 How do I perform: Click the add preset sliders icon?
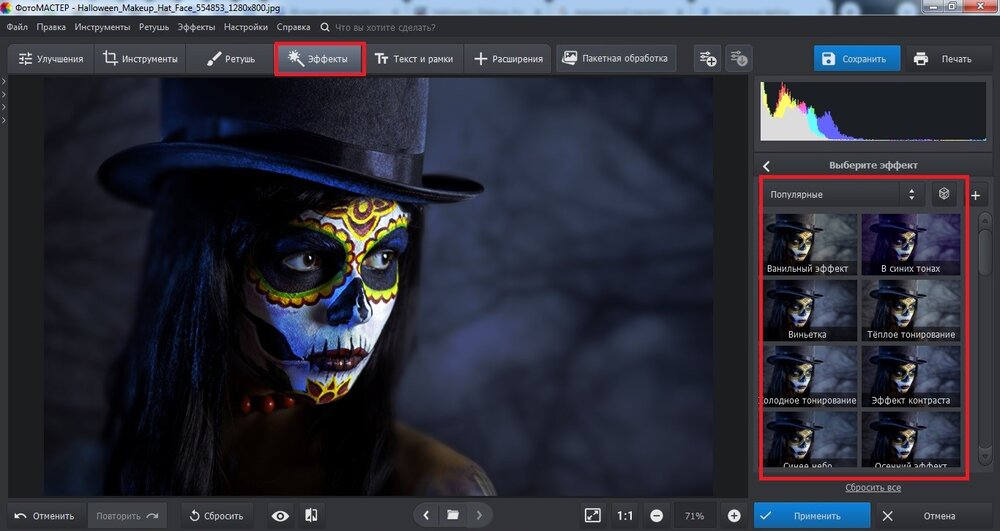[708, 58]
